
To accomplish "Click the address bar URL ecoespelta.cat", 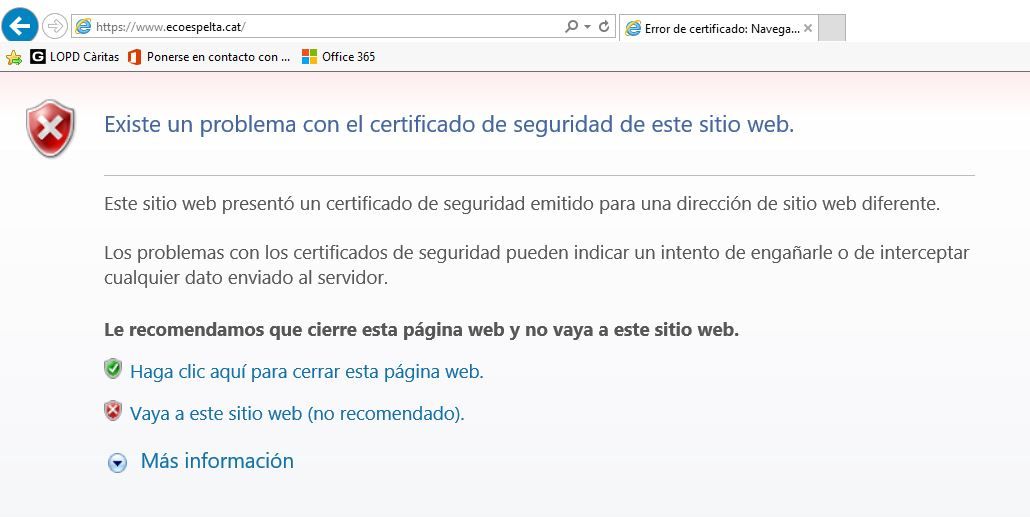I will pos(171,27).
